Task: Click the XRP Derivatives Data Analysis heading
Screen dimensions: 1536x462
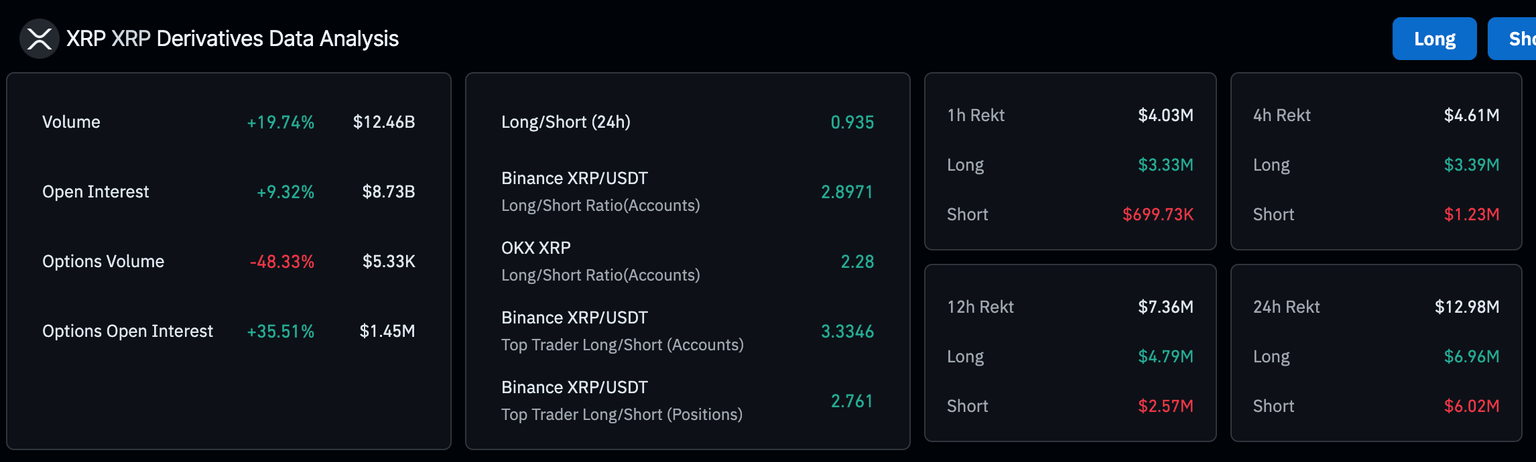Action: pos(232,39)
